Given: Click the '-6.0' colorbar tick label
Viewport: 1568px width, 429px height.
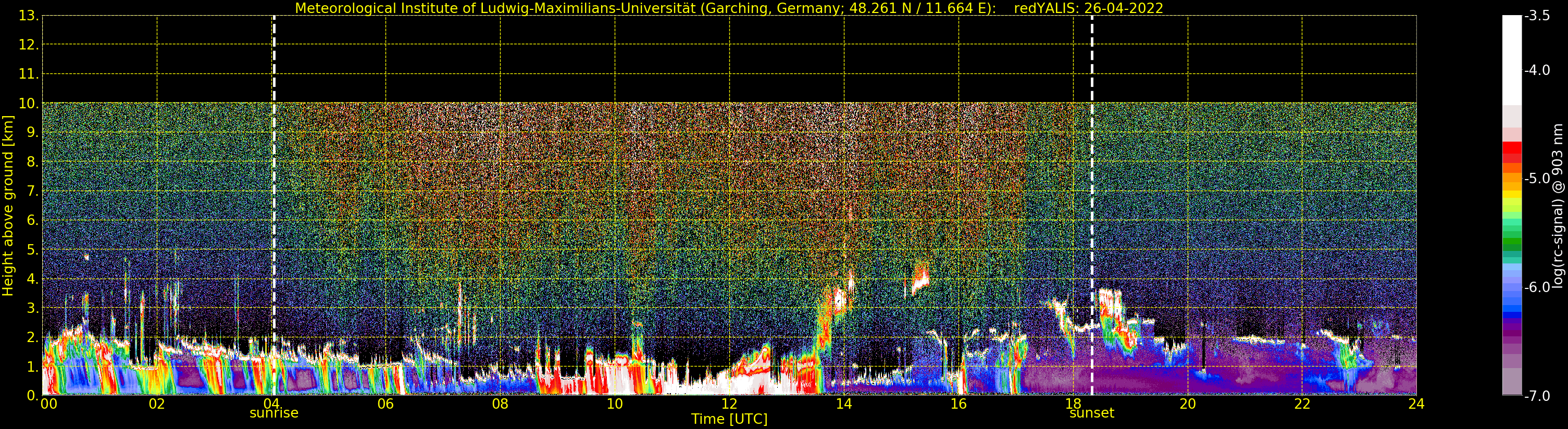Looking at the screenshot, I should (1537, 287).
